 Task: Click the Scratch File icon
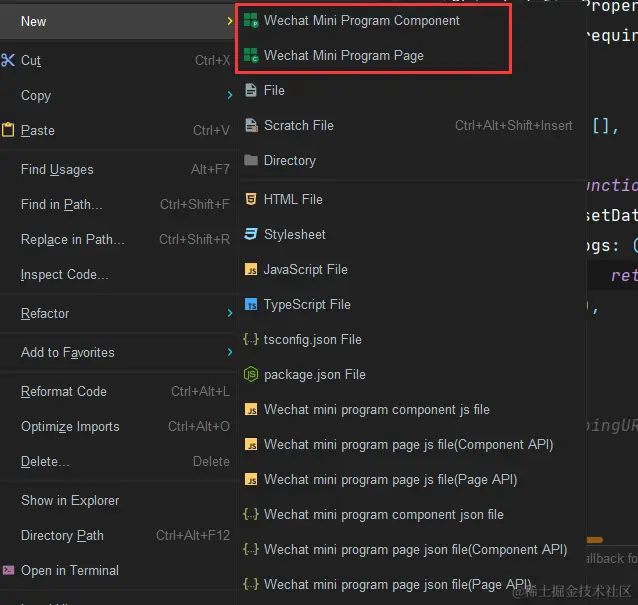251,125
